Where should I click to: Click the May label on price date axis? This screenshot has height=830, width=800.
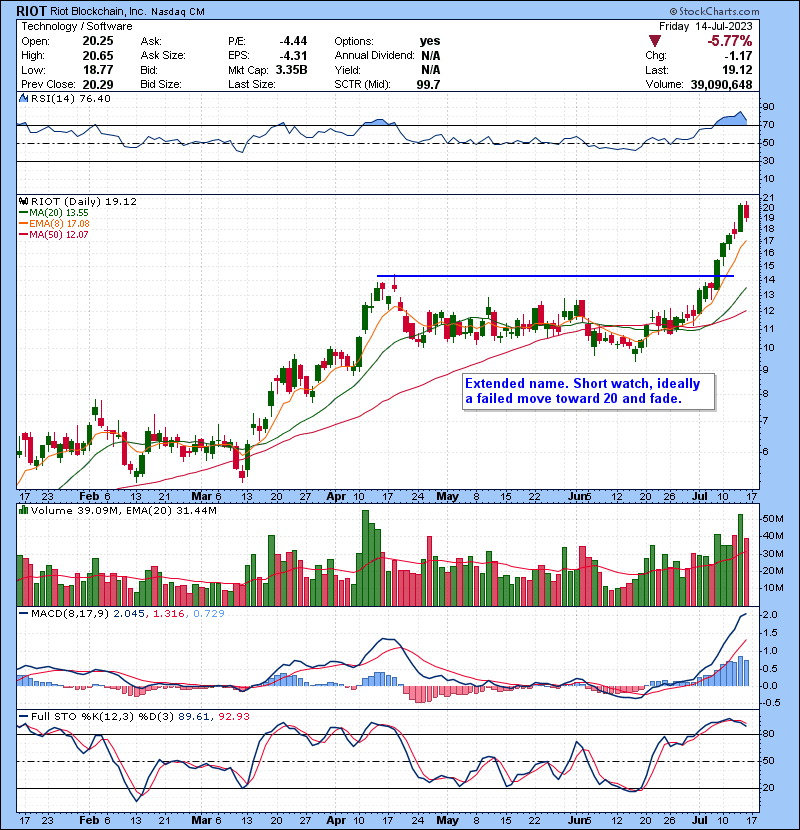(x=447, y=497)
